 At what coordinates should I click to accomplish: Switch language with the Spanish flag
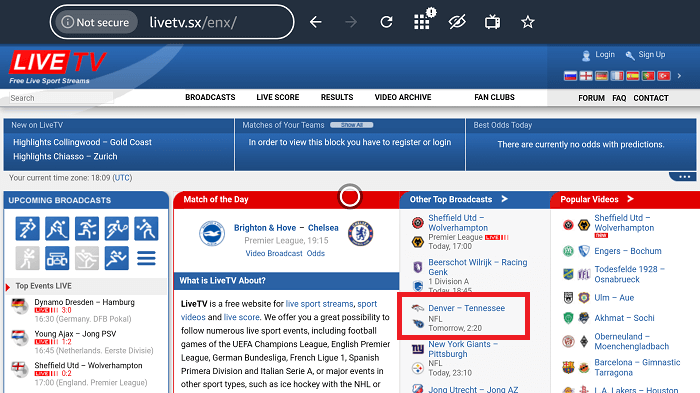[633, 76]
